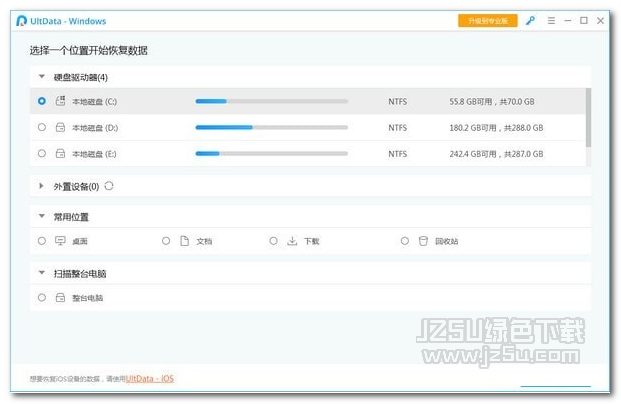Click the 本地磁盘 (D:) label
The image size is (621, 404).
tap(95, 128)
